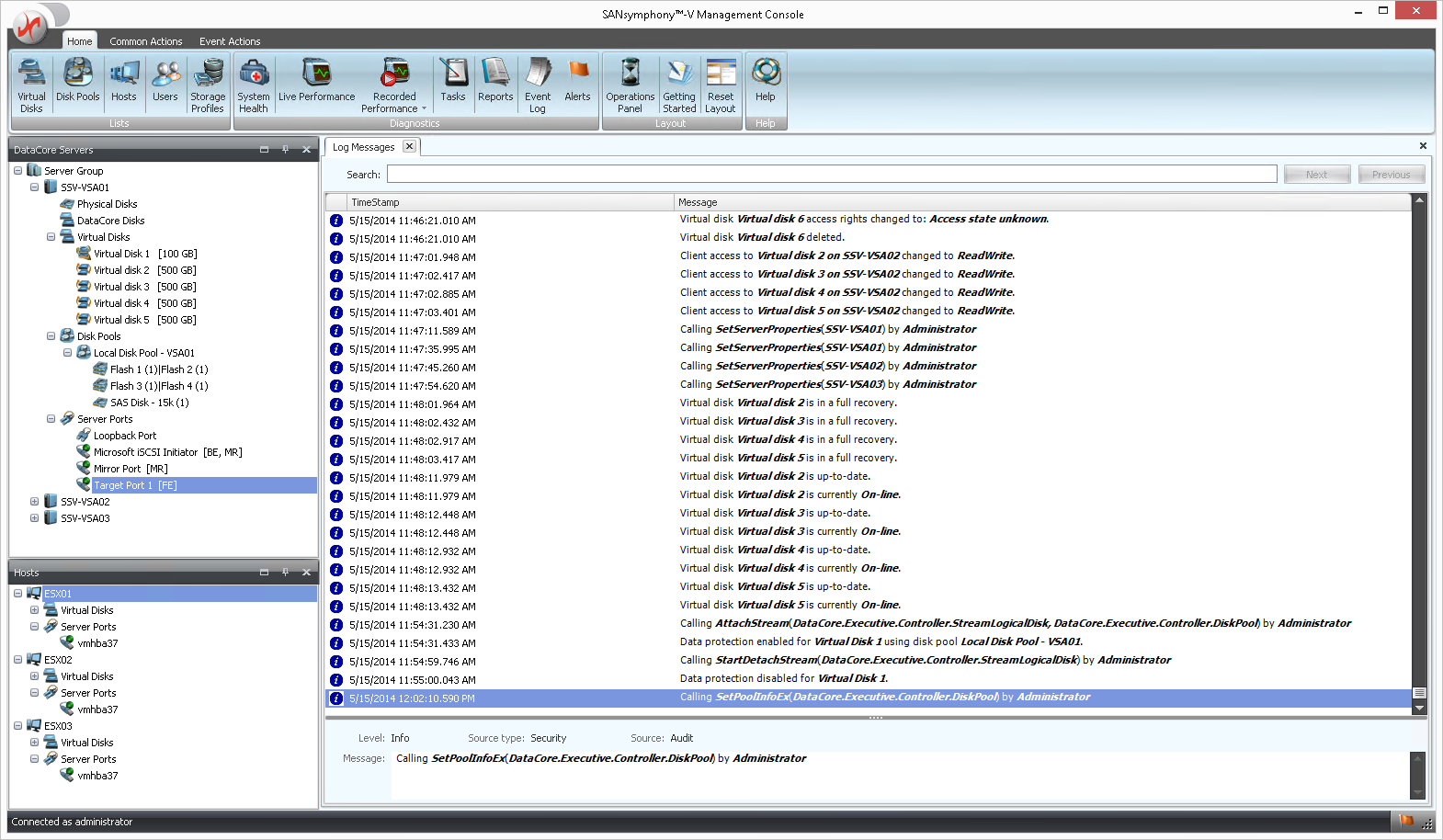The width and height of the screenshot is (1443, 840).
Task: Launch Live Performance monitor
Action: [316, 81]
